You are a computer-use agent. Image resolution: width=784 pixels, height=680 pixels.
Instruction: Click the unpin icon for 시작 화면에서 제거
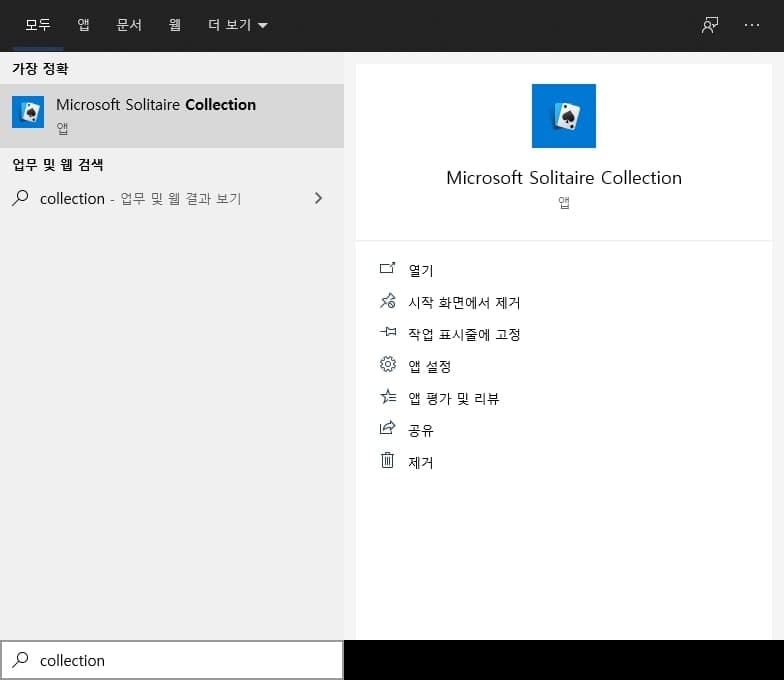[x=388, y=300]
